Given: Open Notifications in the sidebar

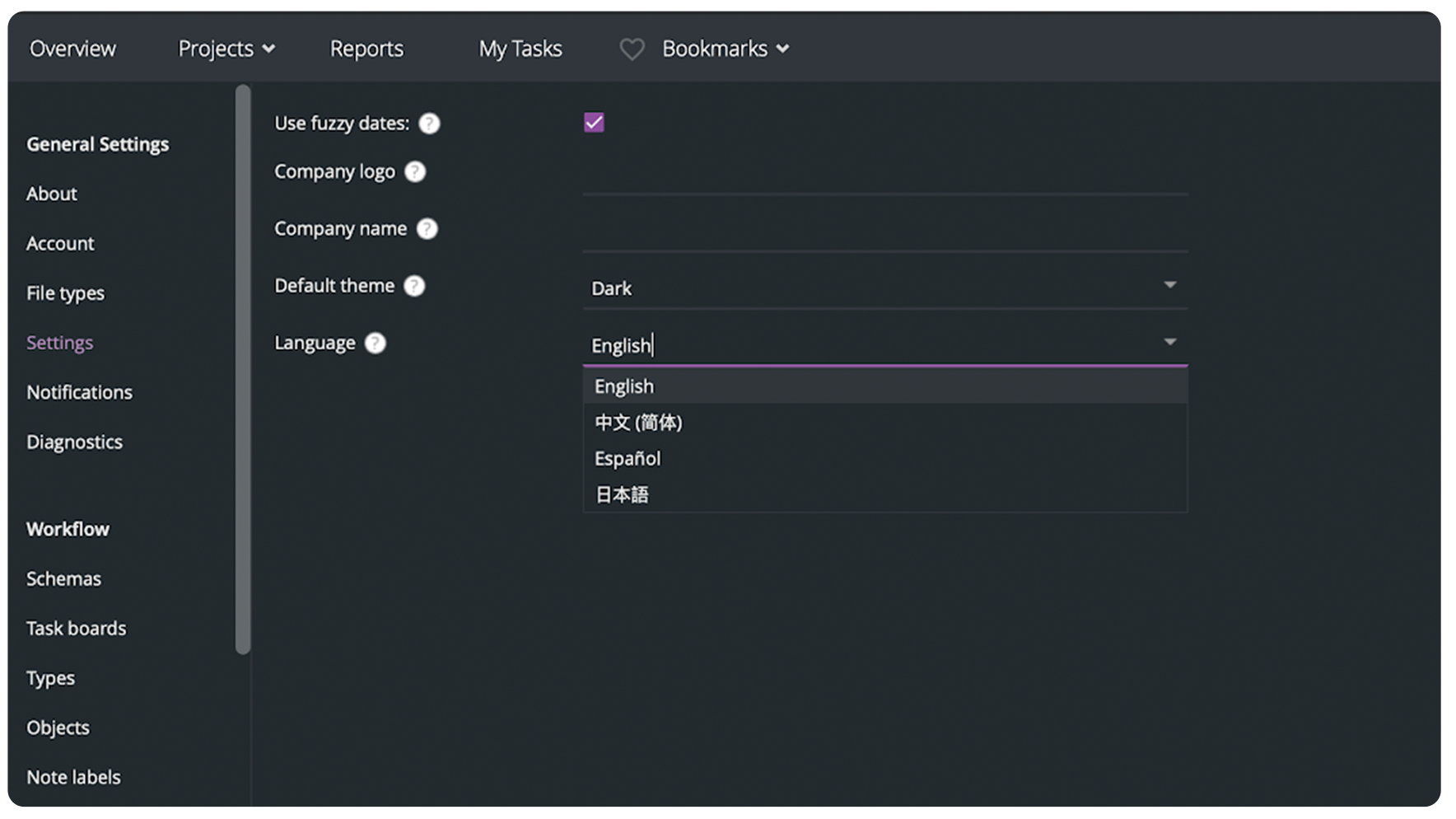Looking at the screenshot, I should tap(79, 392).
